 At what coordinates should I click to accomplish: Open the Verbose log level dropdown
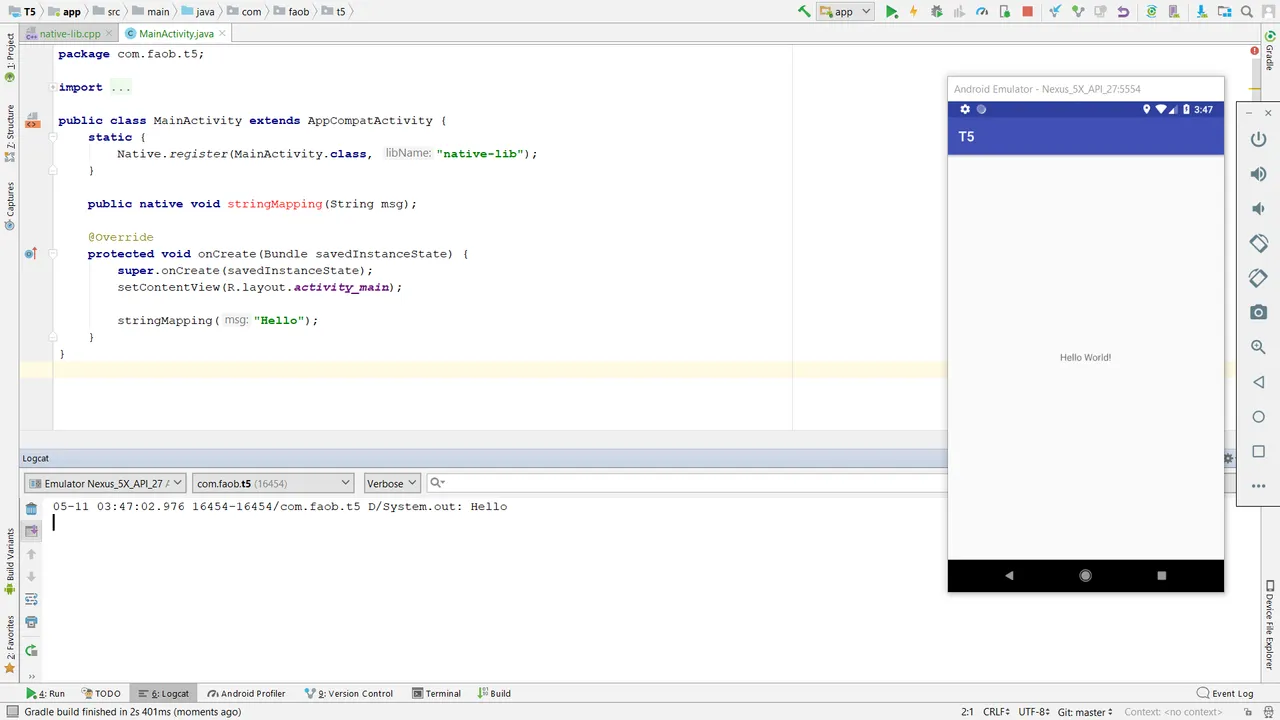pyautogui.click(x=391, y=483)
